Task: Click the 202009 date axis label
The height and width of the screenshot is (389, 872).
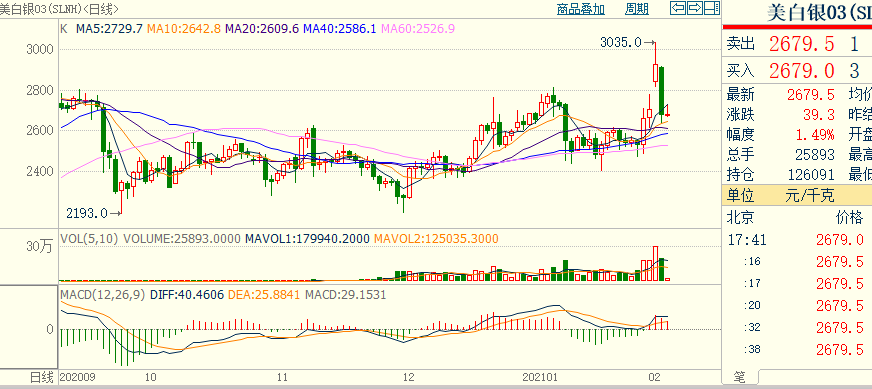Action: pos(77,377)
